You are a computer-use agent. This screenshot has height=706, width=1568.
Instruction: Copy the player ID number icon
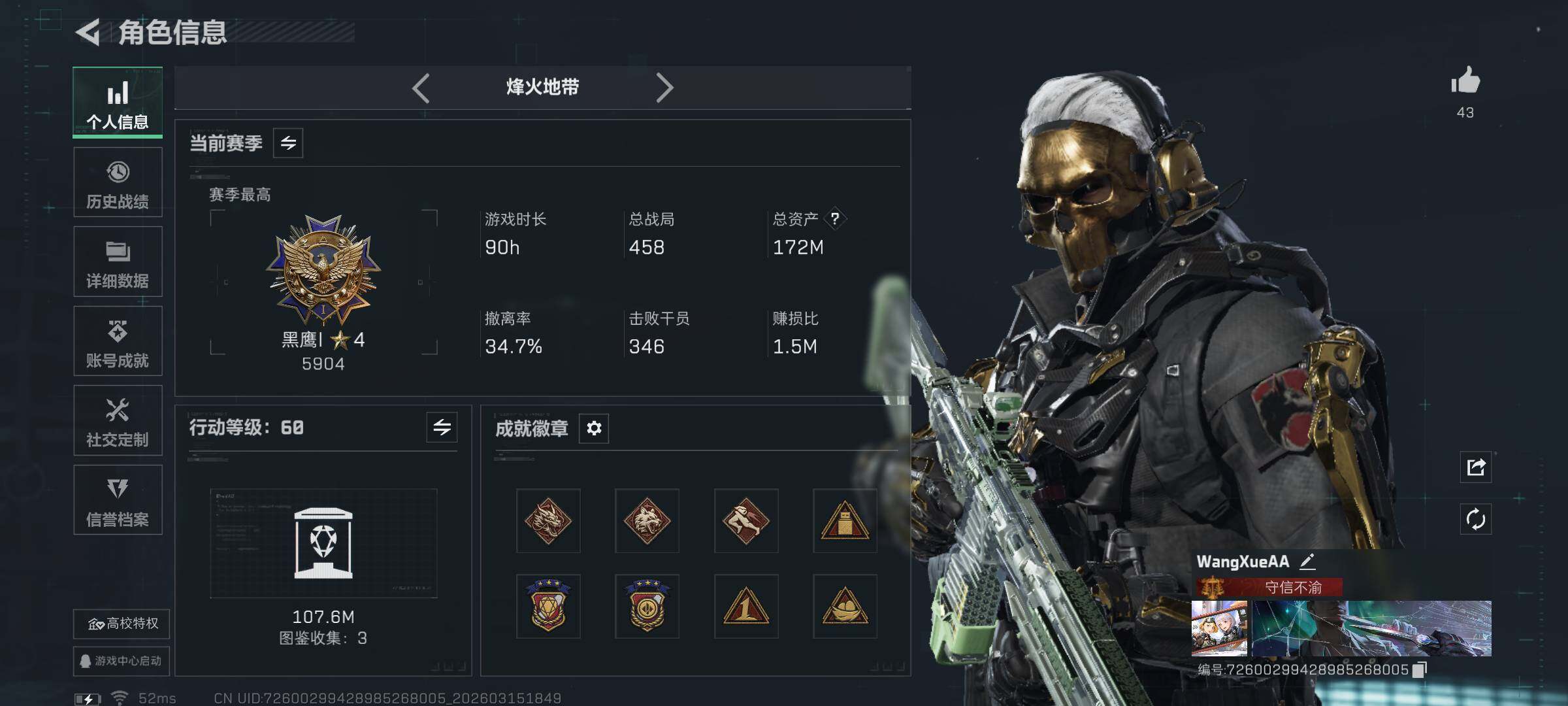1419,669
